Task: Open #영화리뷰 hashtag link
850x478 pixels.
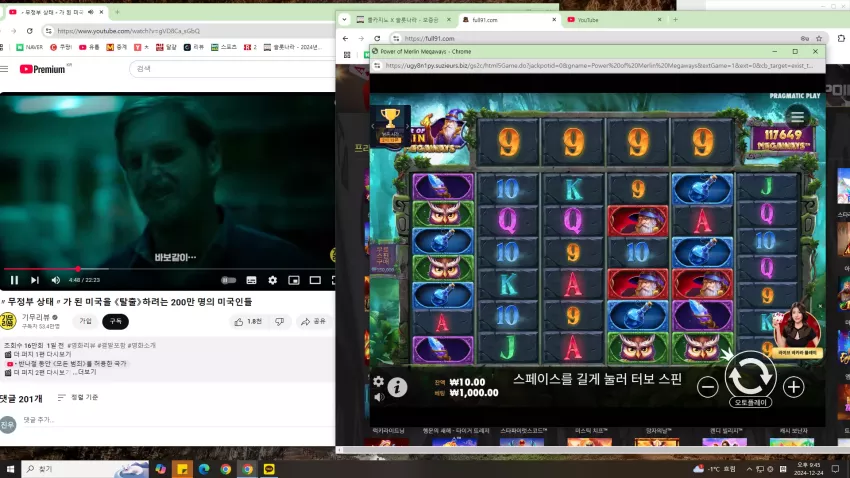Action: 81,345
